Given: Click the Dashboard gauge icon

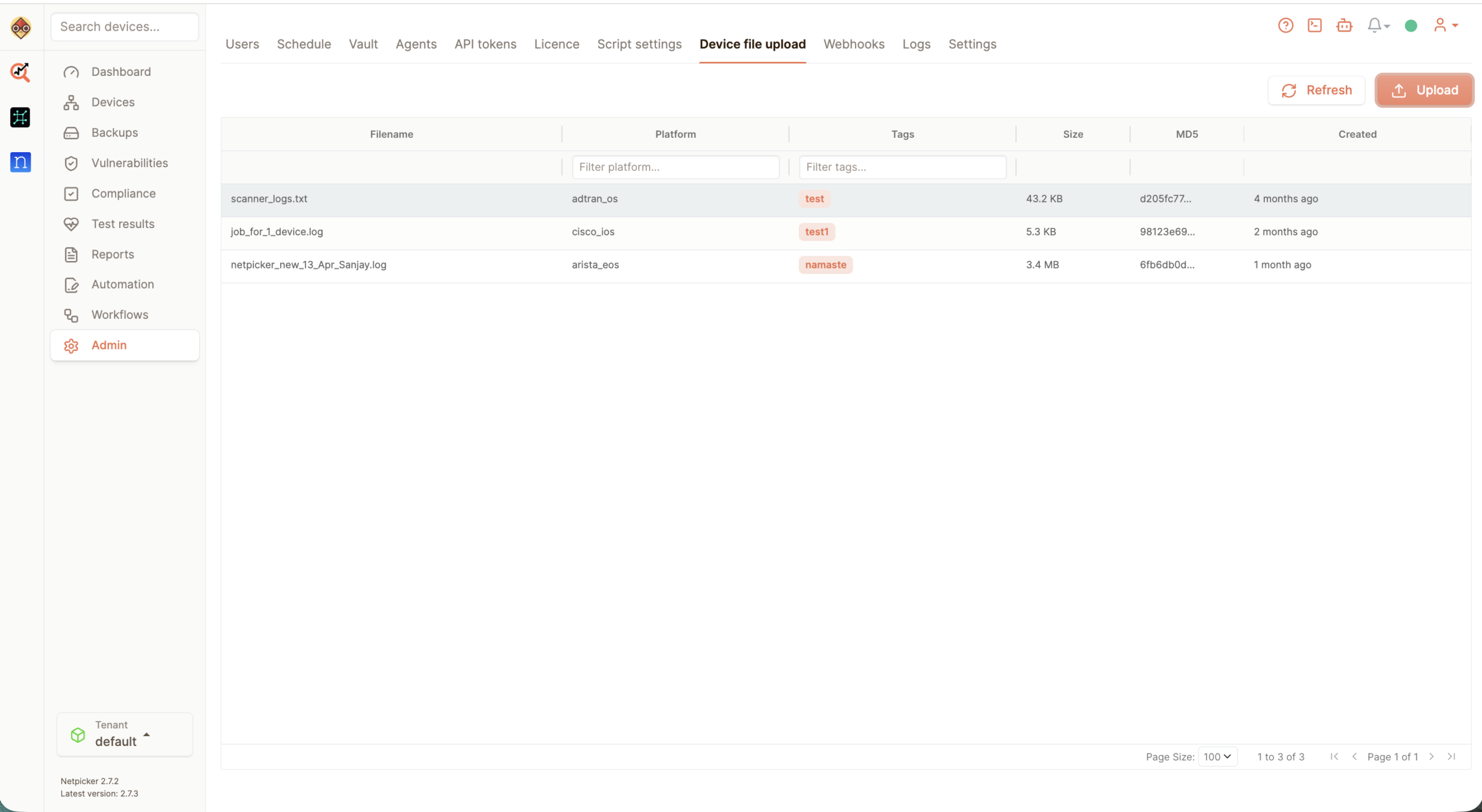Looking at the screenshot, I should tap(71, 72).
